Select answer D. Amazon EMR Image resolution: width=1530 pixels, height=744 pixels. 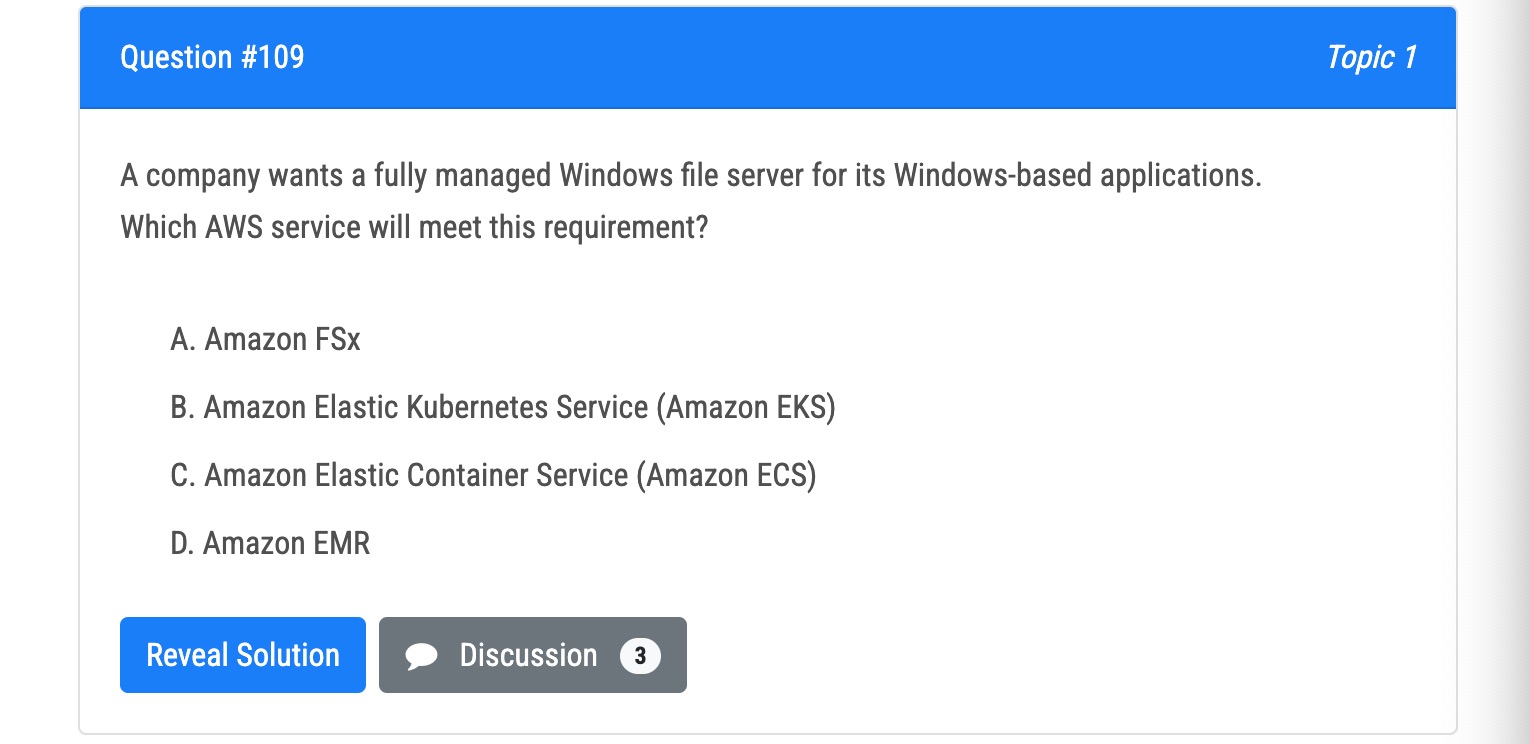pyautogui.click(x=270, y=544)
